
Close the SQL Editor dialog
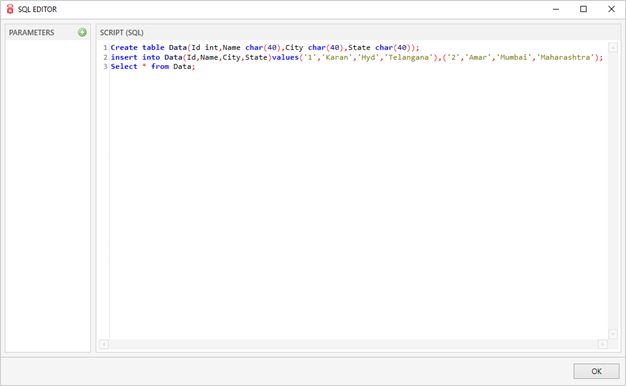[611, 9]
